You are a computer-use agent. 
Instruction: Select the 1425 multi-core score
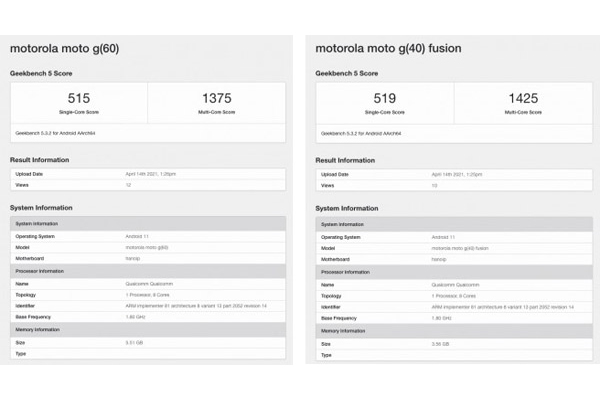coord(521,98)
